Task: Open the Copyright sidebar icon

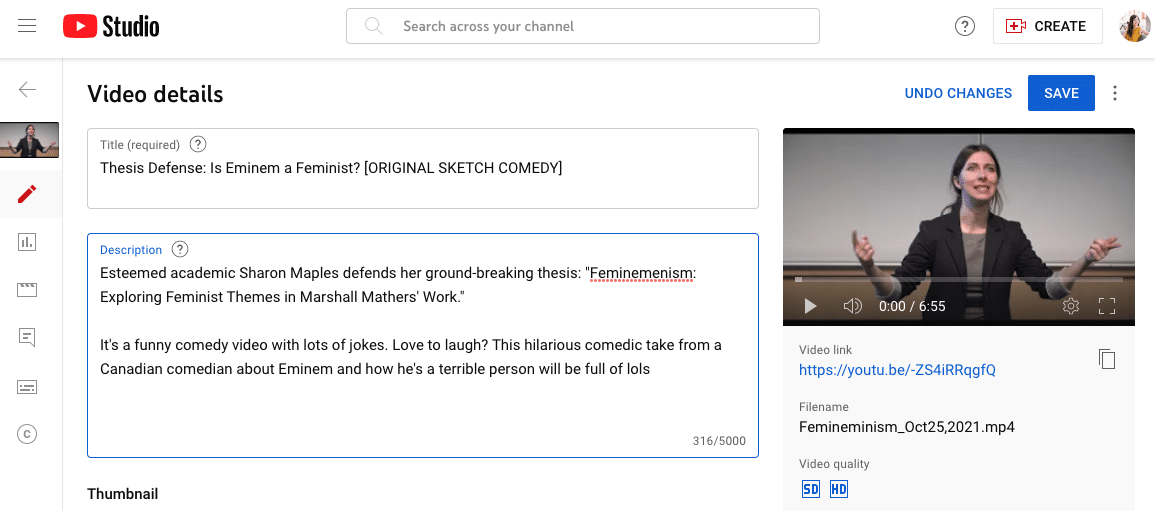Action: 27,434
